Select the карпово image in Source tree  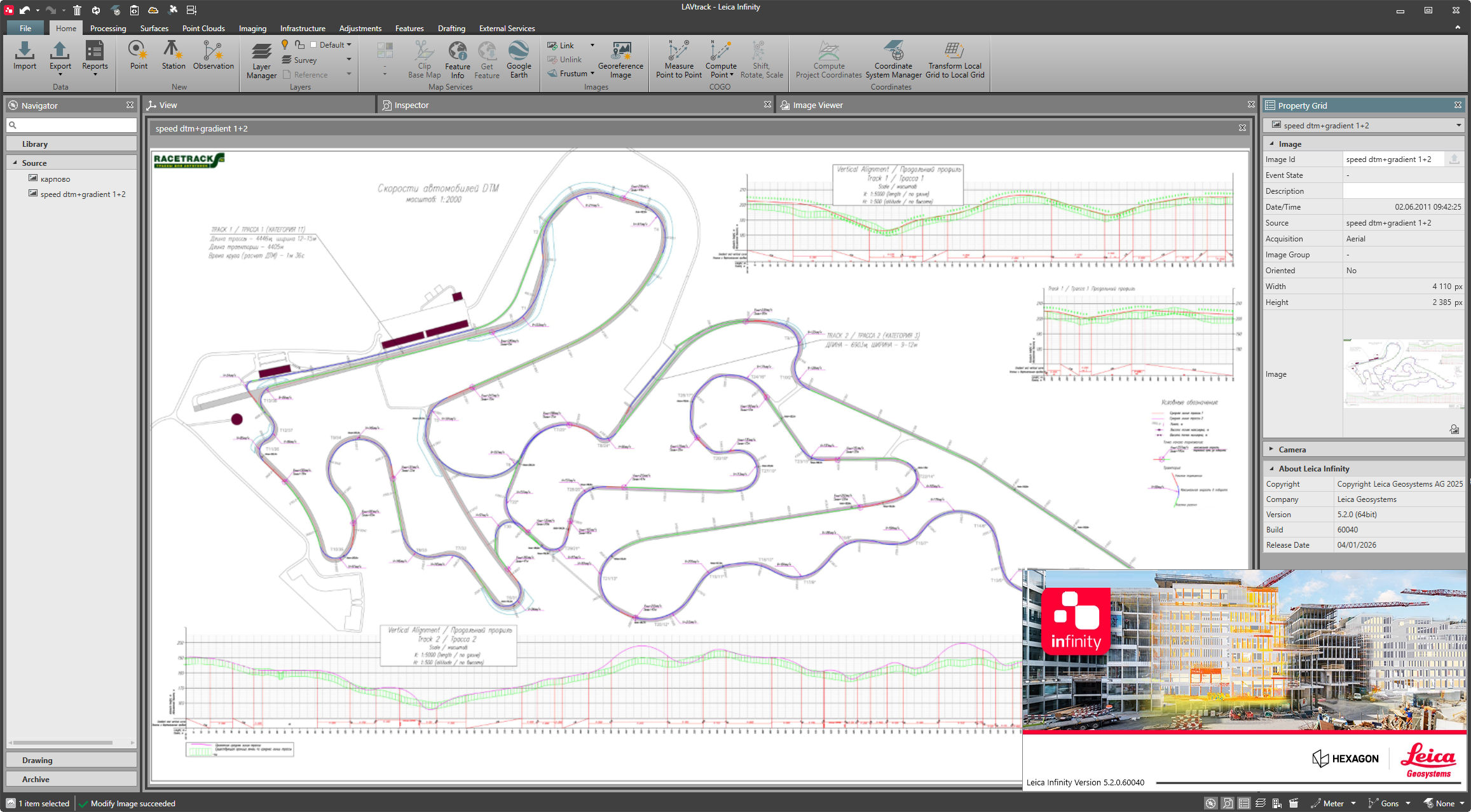(x=50, y=179)
